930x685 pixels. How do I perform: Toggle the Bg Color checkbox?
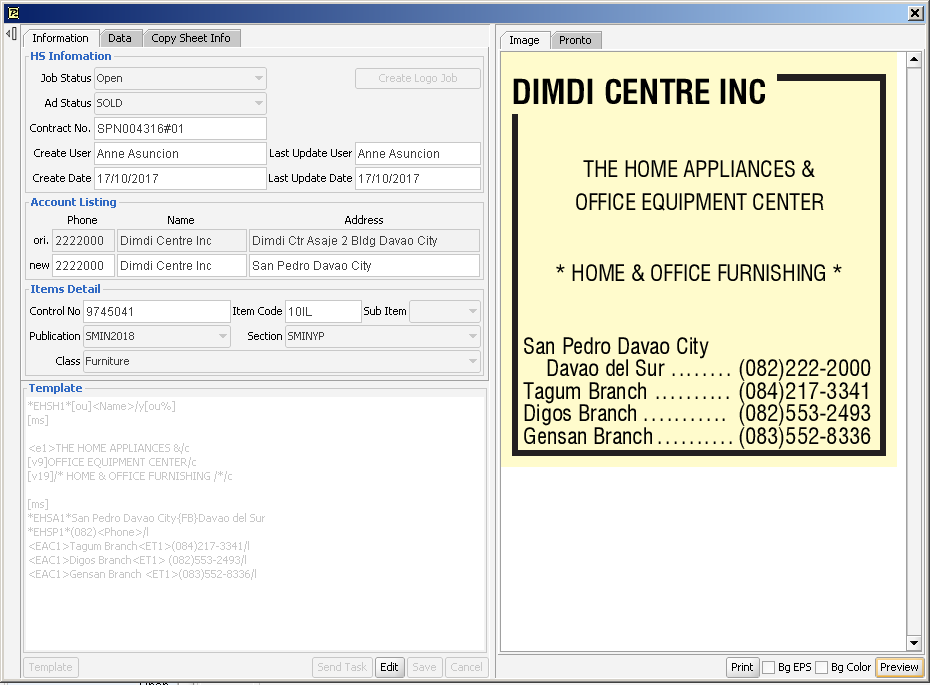(821, 667)
